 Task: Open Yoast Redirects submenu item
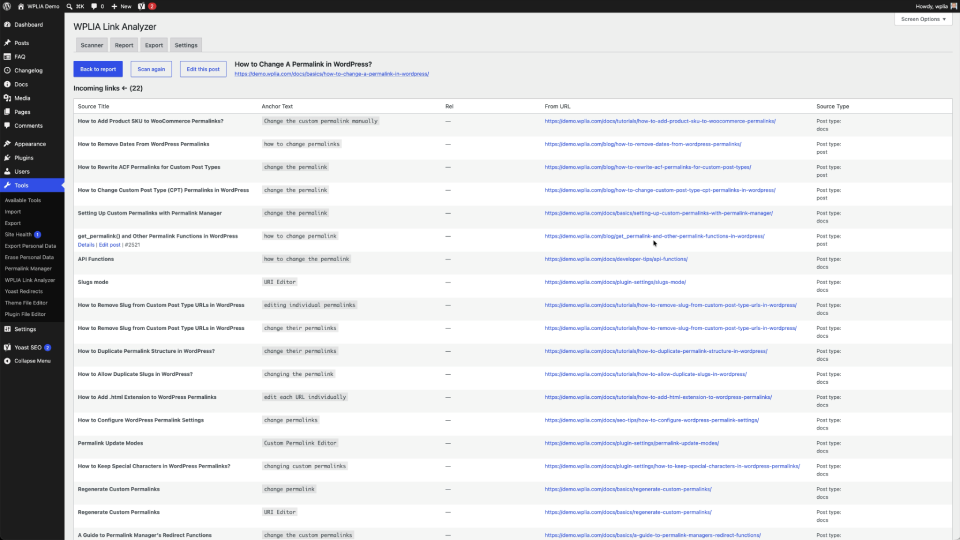click(x=24, y=291)
